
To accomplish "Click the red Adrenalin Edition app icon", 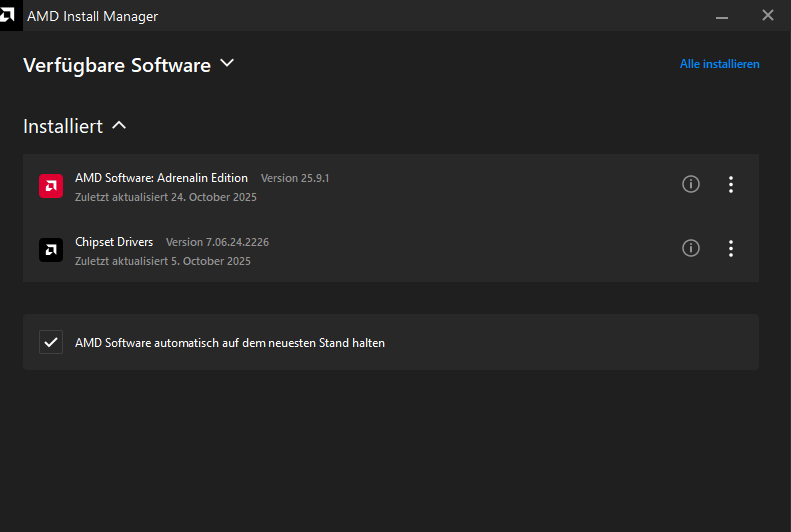I will pyautogui.click(x=51, y=186).
